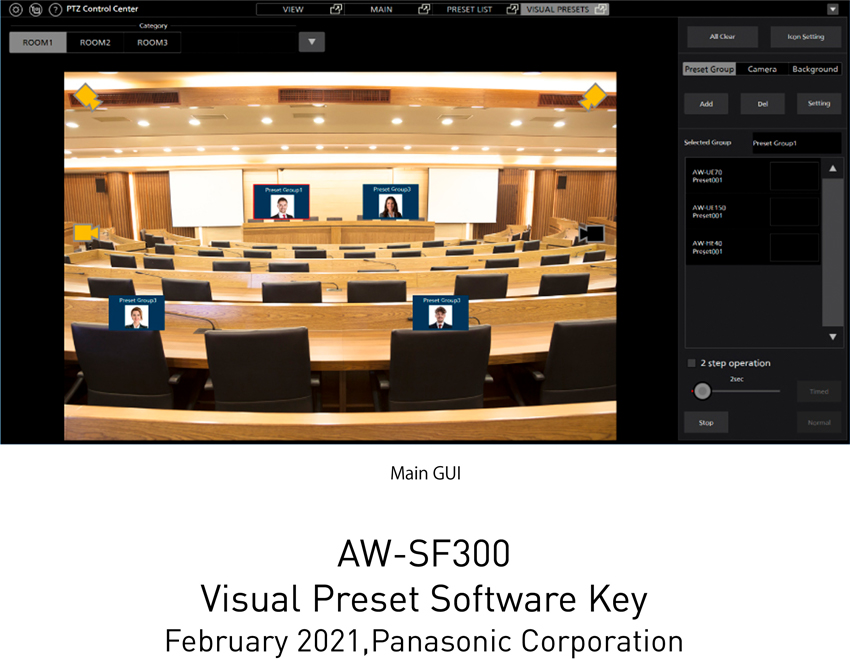Select the black camera icon on the right wall
The width and height of the screenshot is (850, 659).
[x=591, y=234]
